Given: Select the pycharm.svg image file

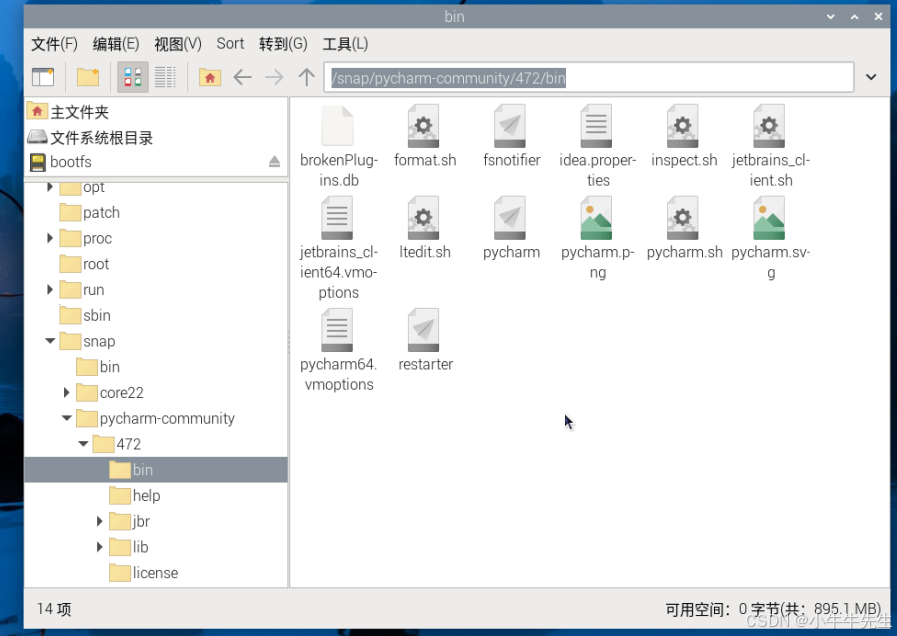Looking at the screenshot, I should point(771,238).
